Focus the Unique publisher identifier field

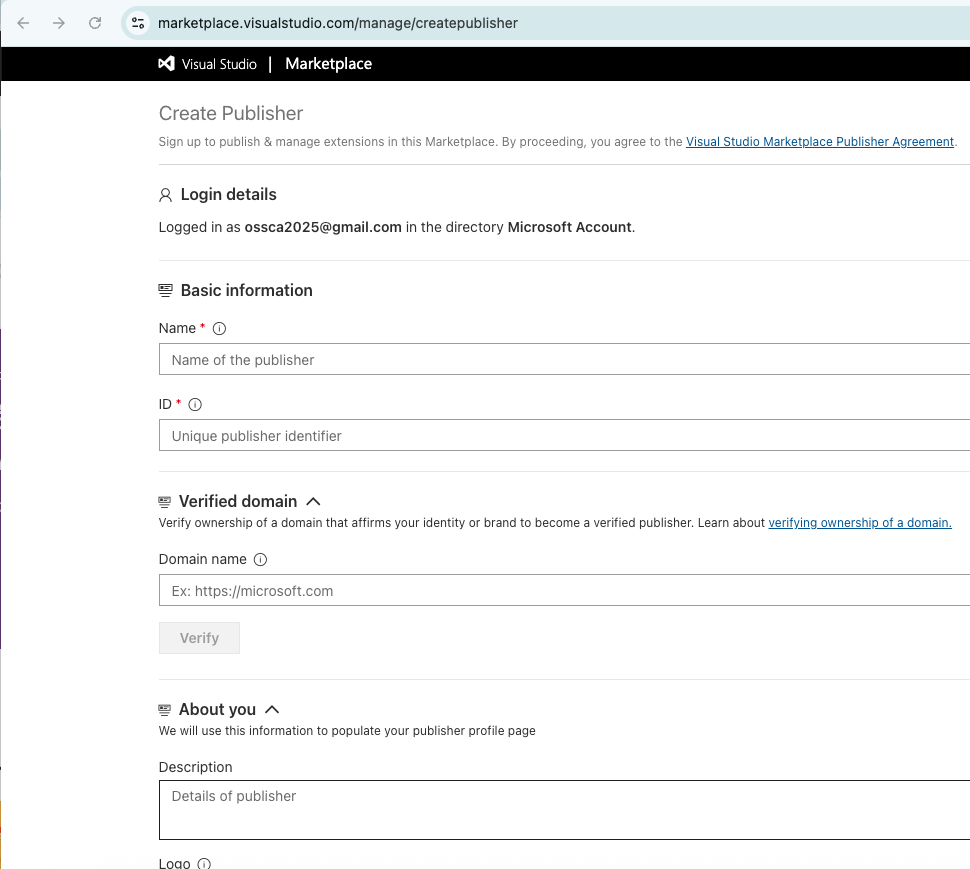tap(564, 435)
